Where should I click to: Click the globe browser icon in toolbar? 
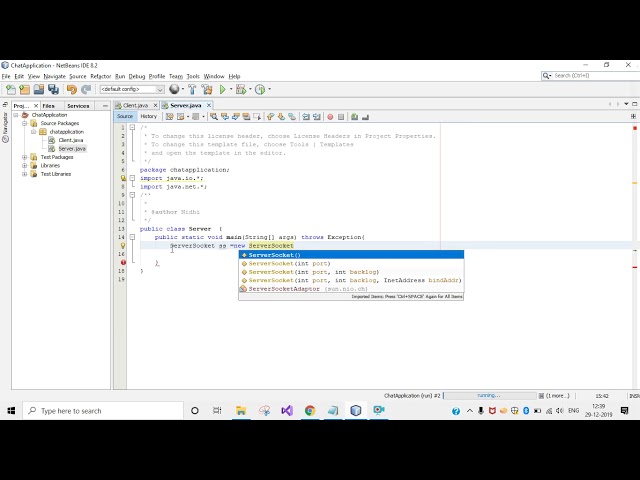coord(174,89)
